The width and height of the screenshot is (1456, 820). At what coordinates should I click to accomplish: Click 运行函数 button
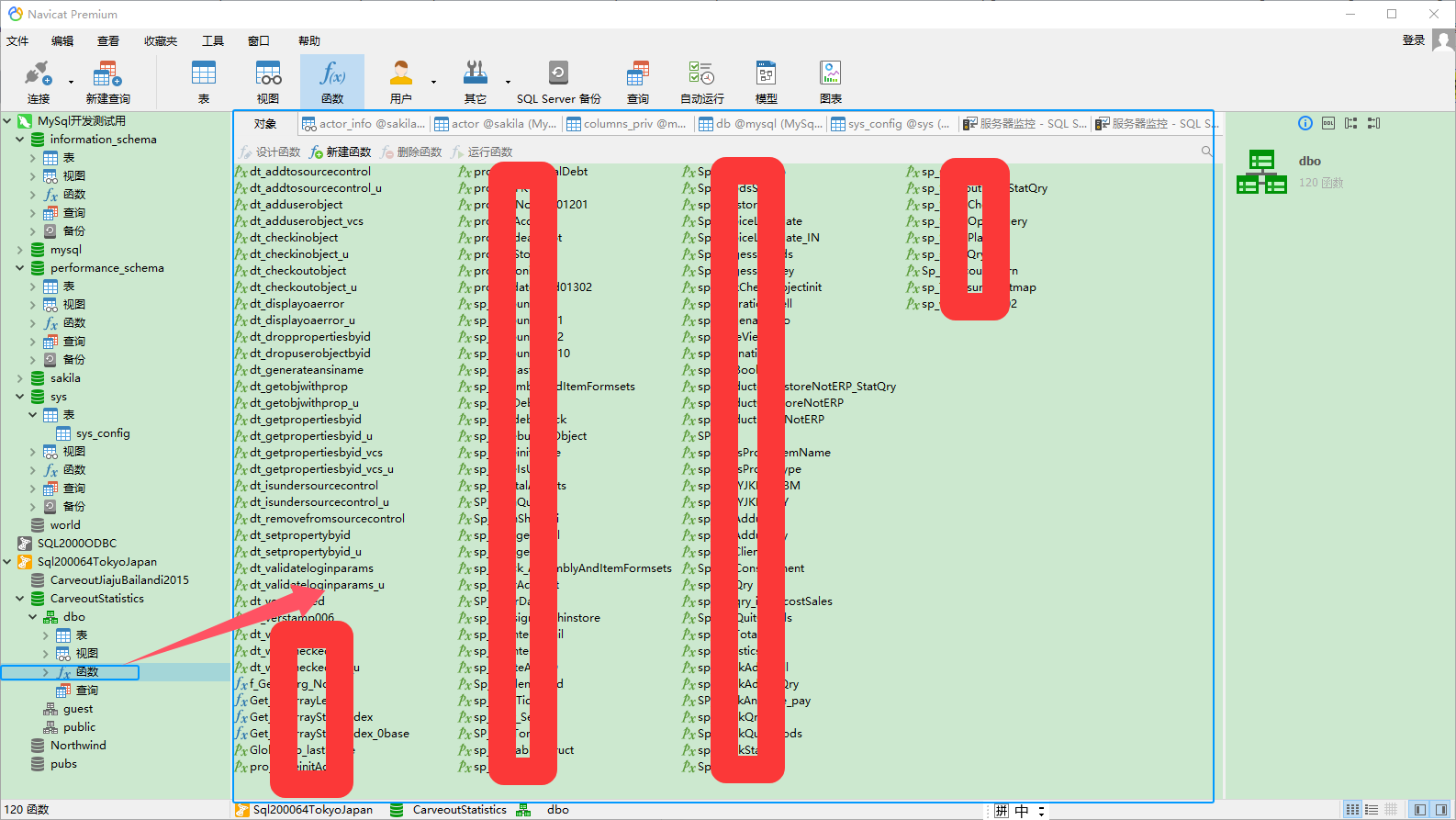point(482,152)
